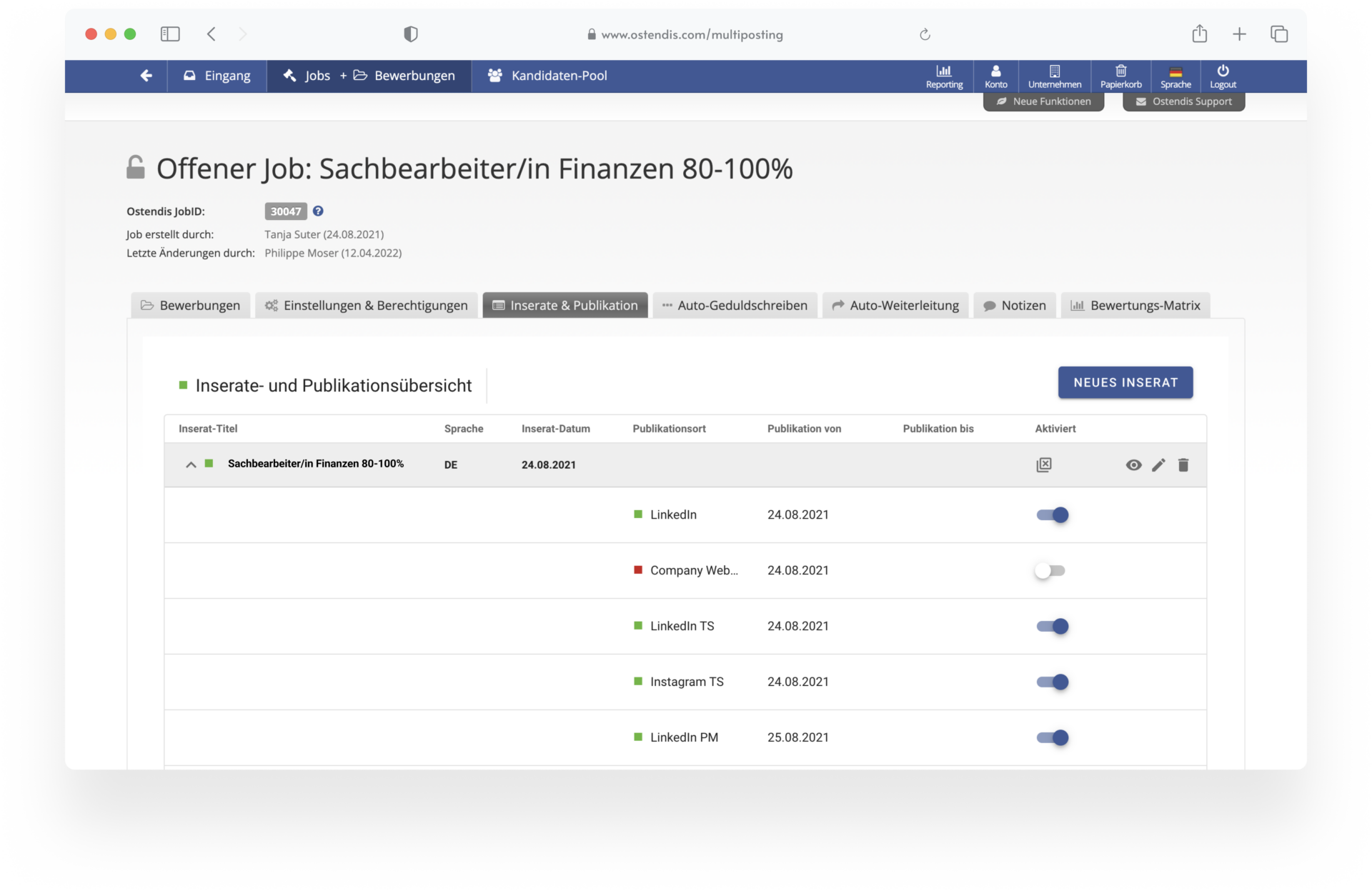Delete the Inserat with trash icon
This screenshot has width=1372, height=891.
click(1183, 464)
